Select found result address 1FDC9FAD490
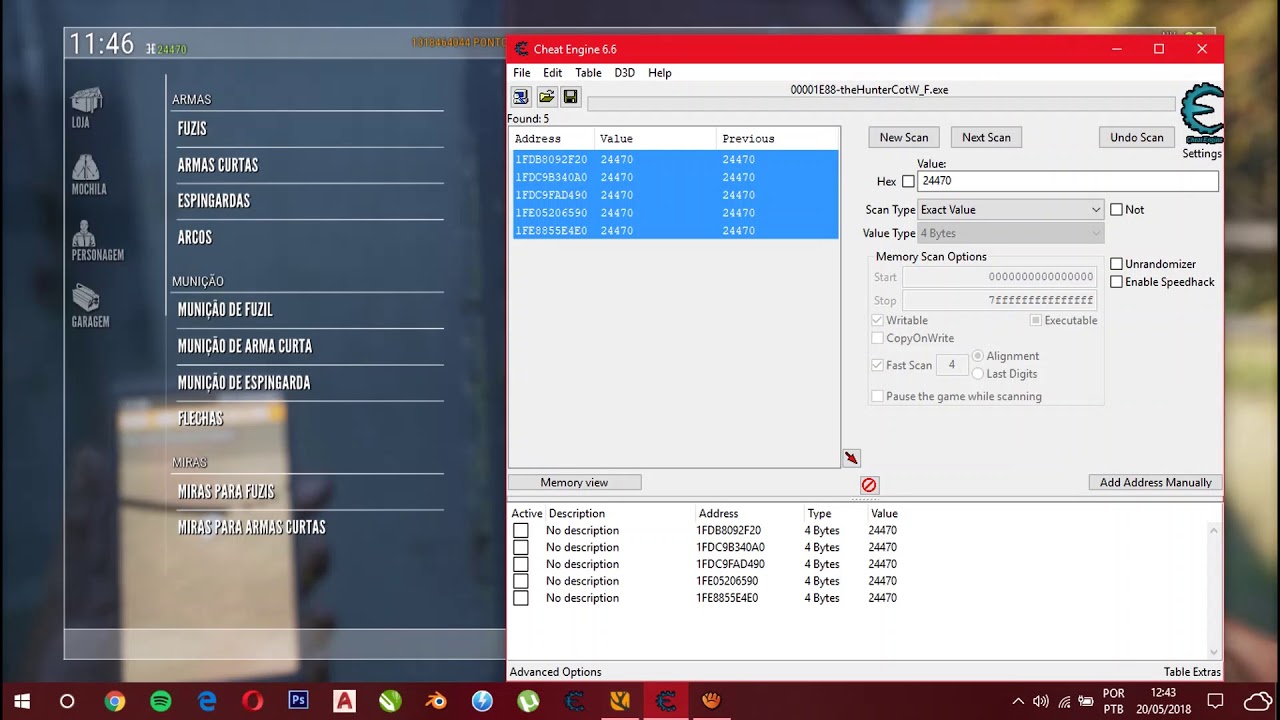Viewport: 1280px width, 720px height. pyautogui.click(x=676, y=195)
